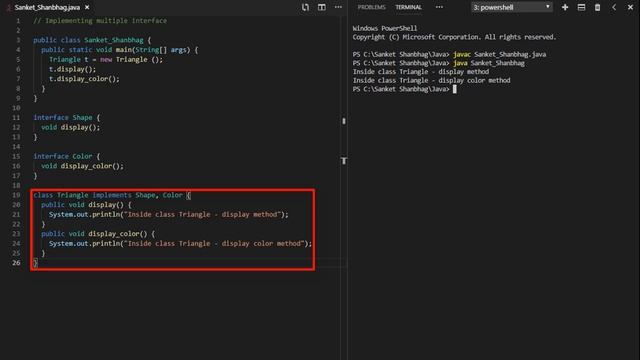Create a new terminal with plus icon
Viewport: 640px width, 360px height.
(x=565, y=7)
